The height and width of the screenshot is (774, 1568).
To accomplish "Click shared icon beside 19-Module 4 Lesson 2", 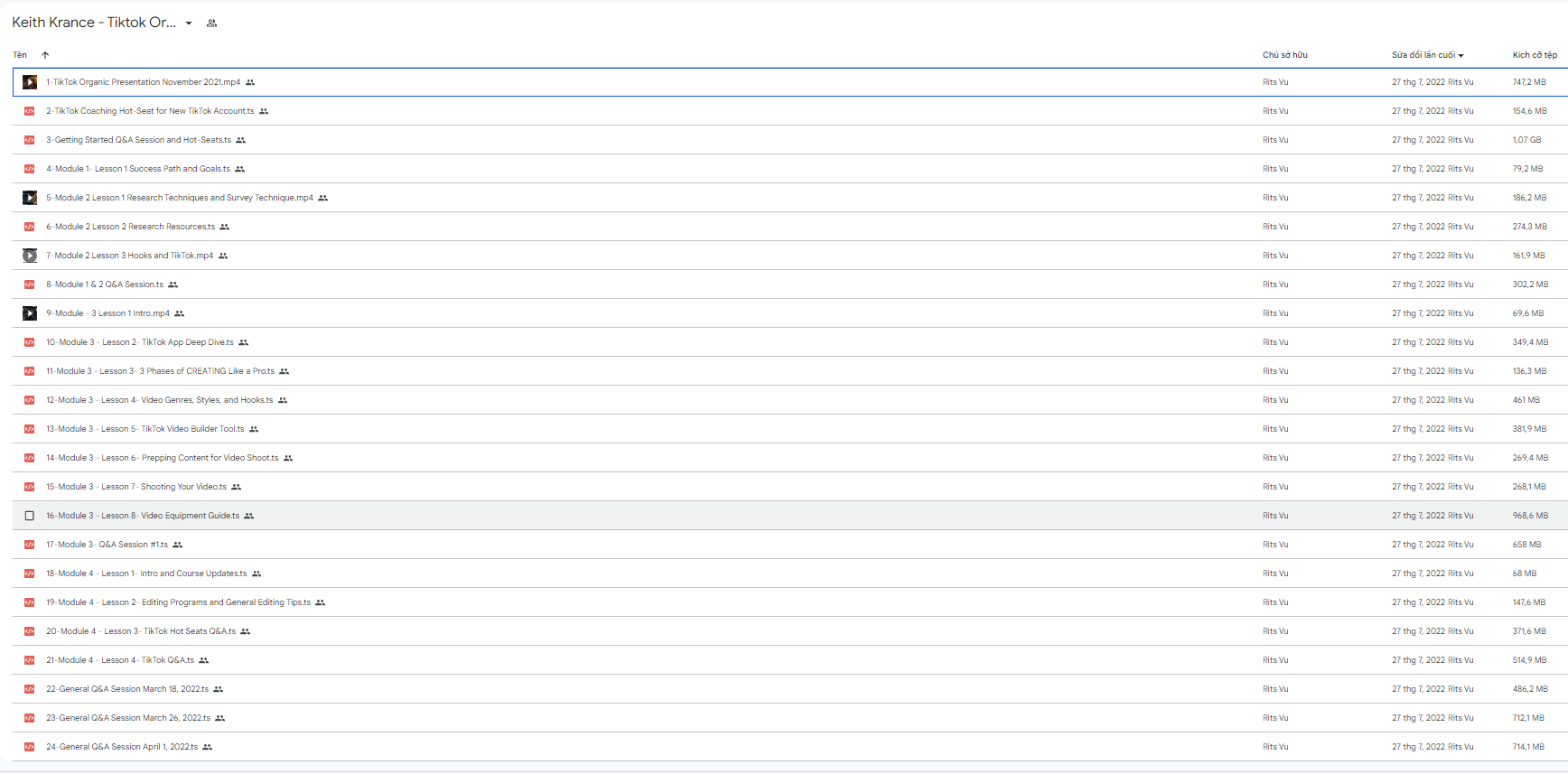I will (x=320, y=602).
